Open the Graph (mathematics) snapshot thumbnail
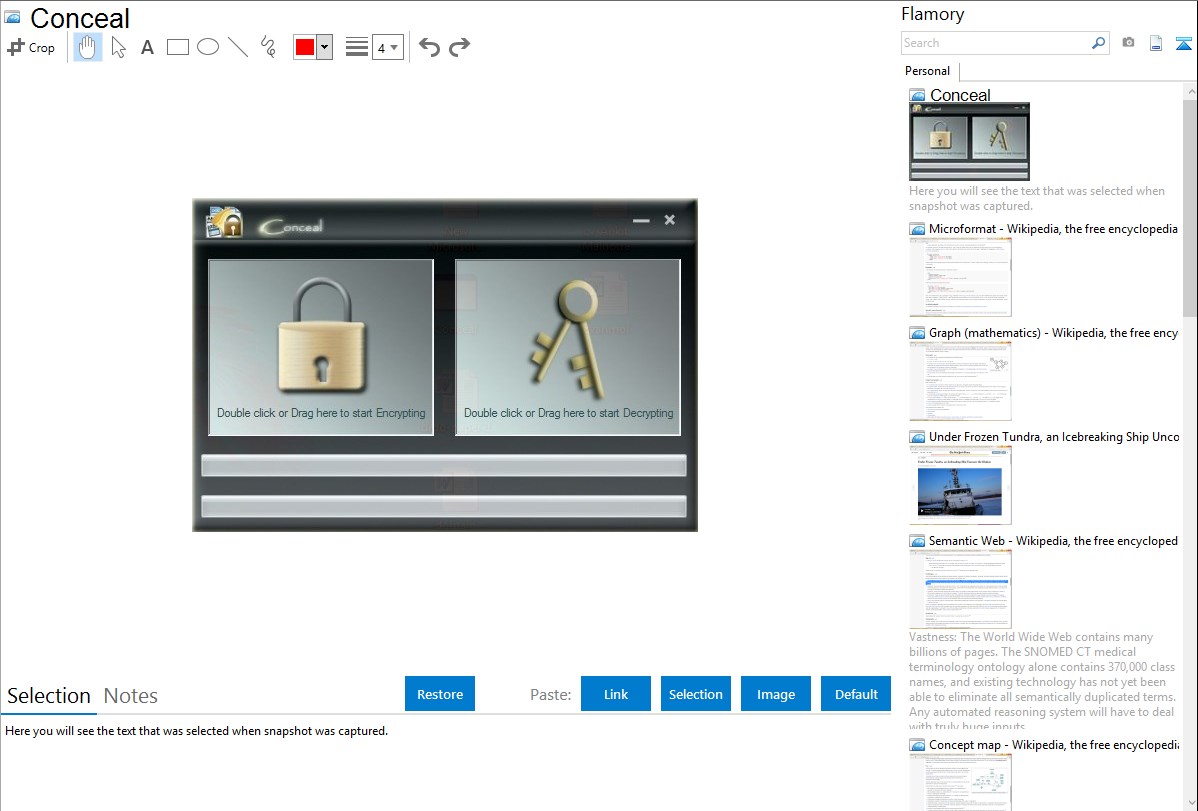Viewport: 1198px width, 811px height. [960, 381]
